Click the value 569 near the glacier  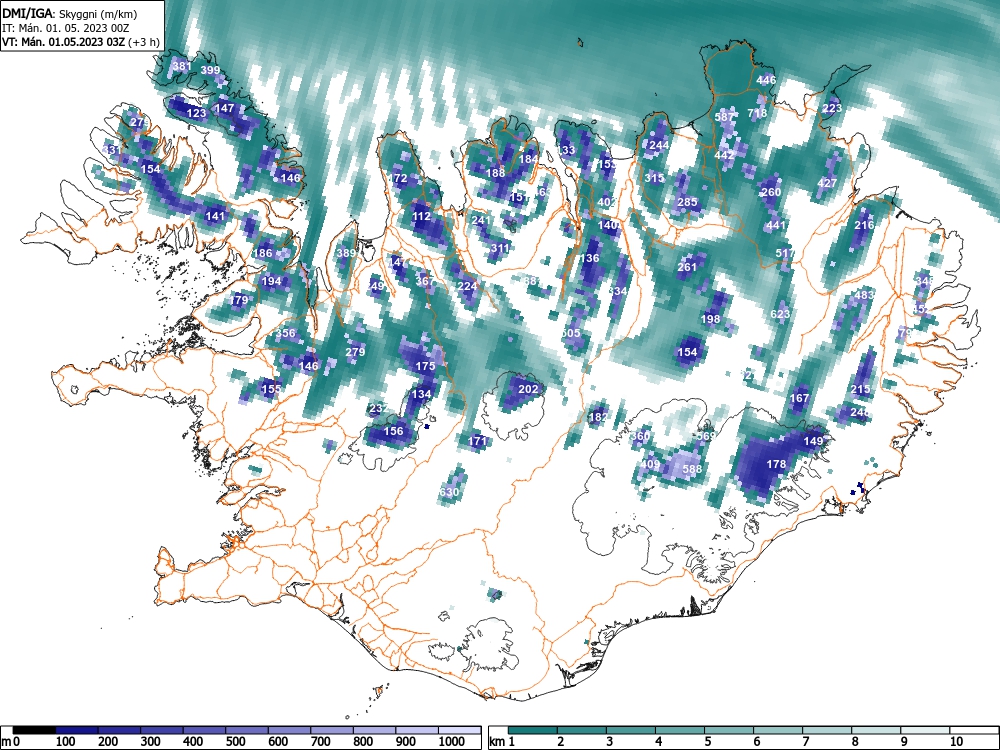tap(705, 436)
